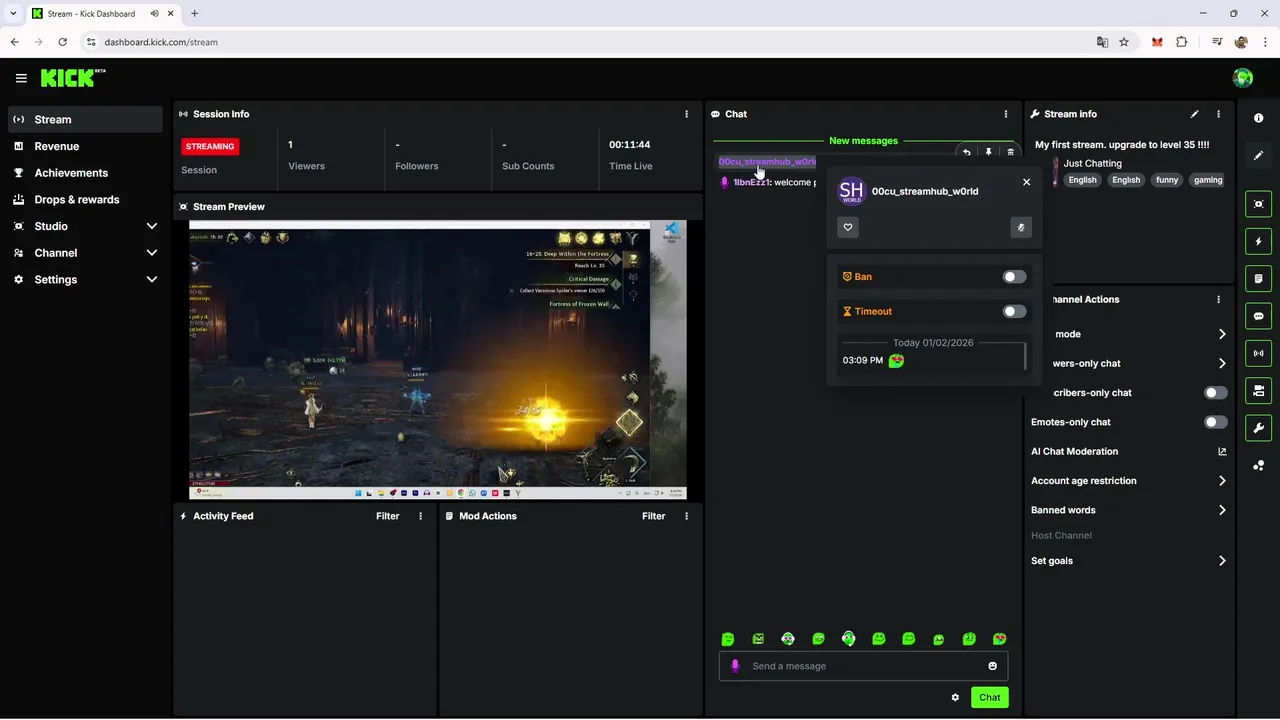This screenshot has height=720, width=1280.
Task: Click the muted mic button in the user card
Action: pyautogui.click(x=1020, y=227)
